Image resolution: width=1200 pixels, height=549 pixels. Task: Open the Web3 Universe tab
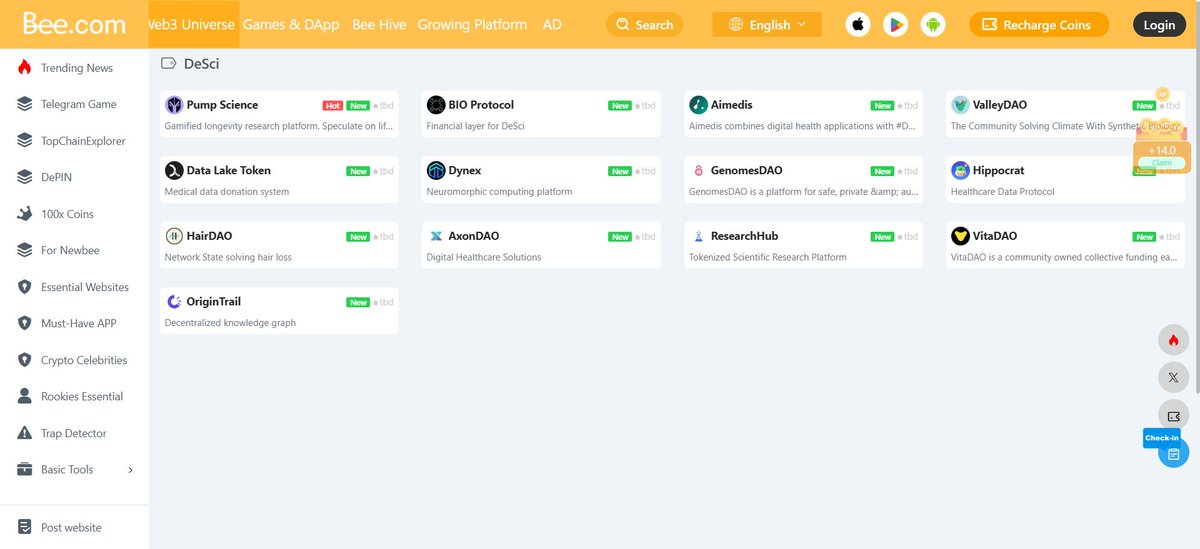tap(194, 24)
